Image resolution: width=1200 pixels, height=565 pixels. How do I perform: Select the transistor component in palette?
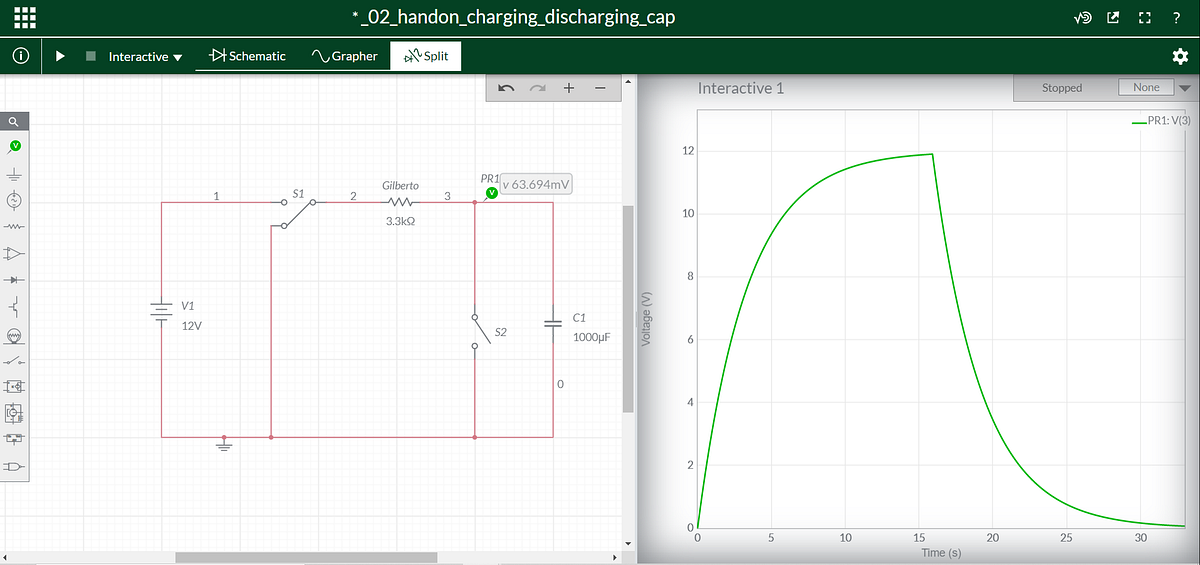tap(14, 305)
